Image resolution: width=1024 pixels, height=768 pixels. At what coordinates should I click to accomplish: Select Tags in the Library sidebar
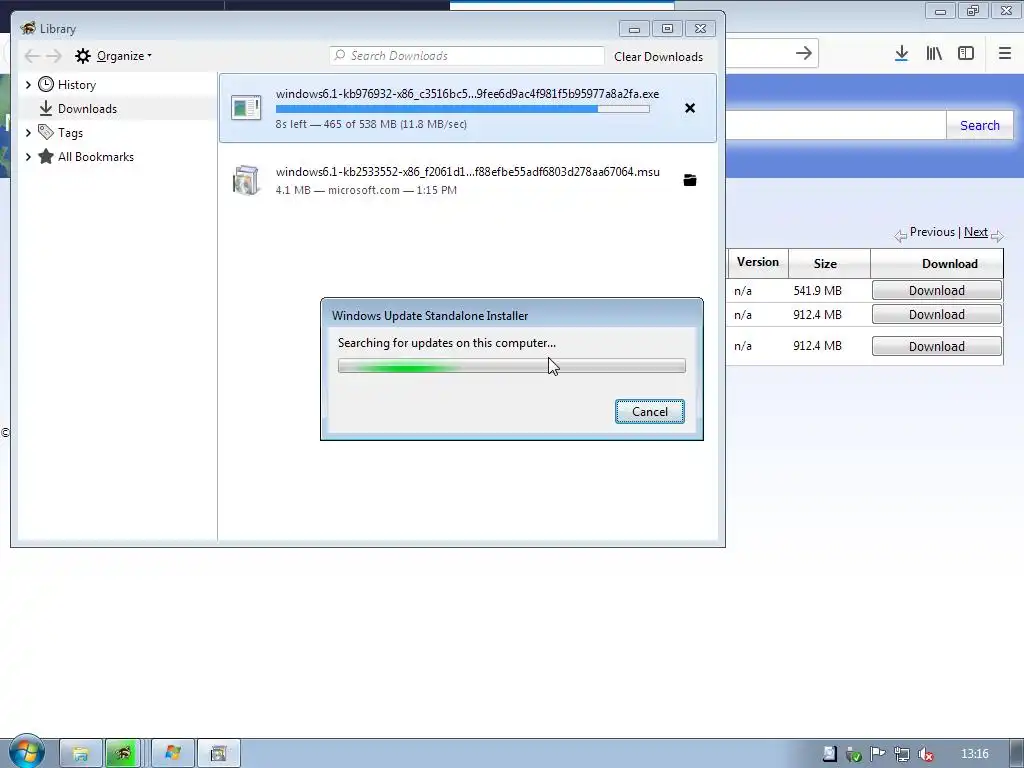click(x=70, y=133)
